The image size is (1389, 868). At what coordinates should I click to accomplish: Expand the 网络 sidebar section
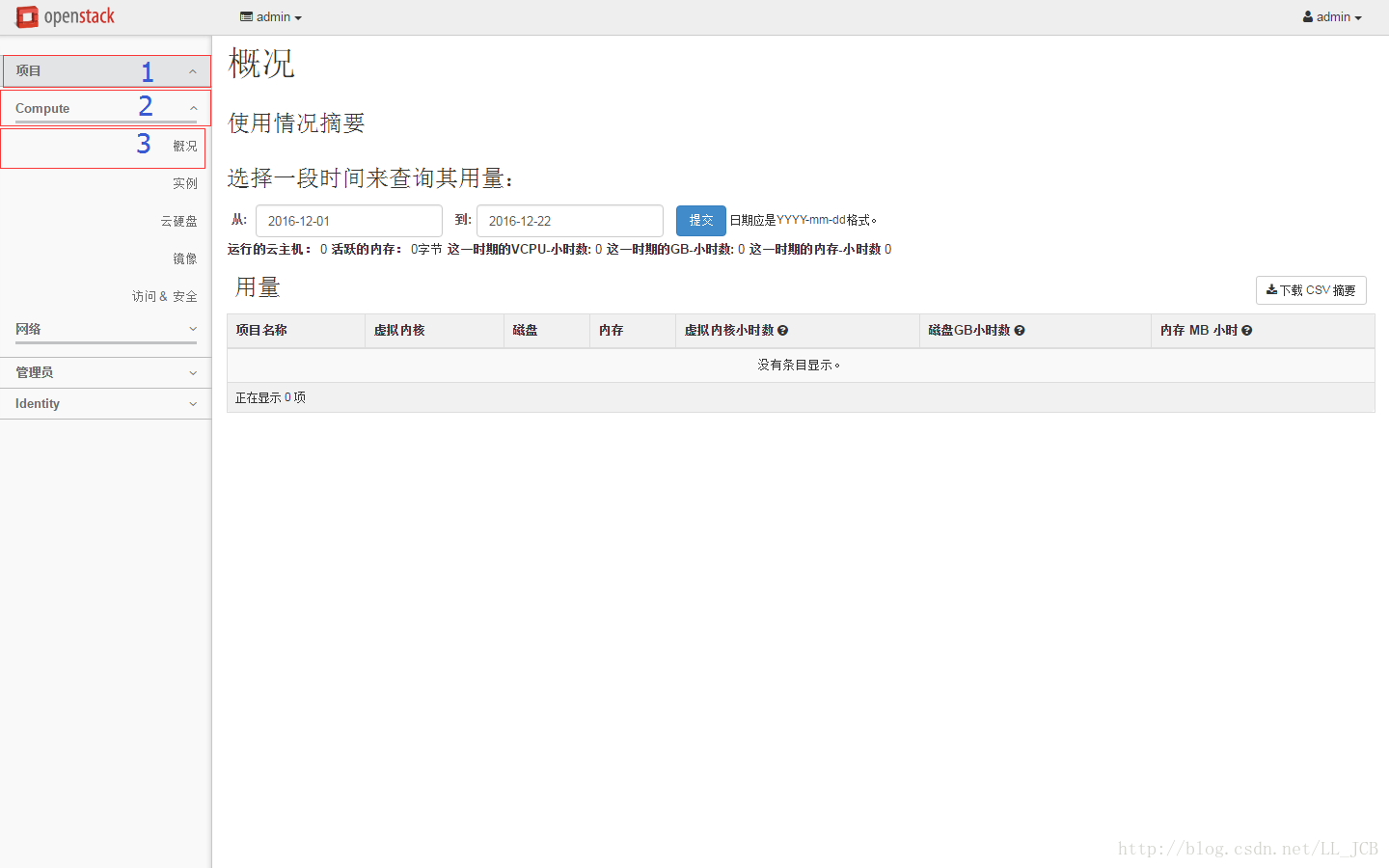point(106,329)
